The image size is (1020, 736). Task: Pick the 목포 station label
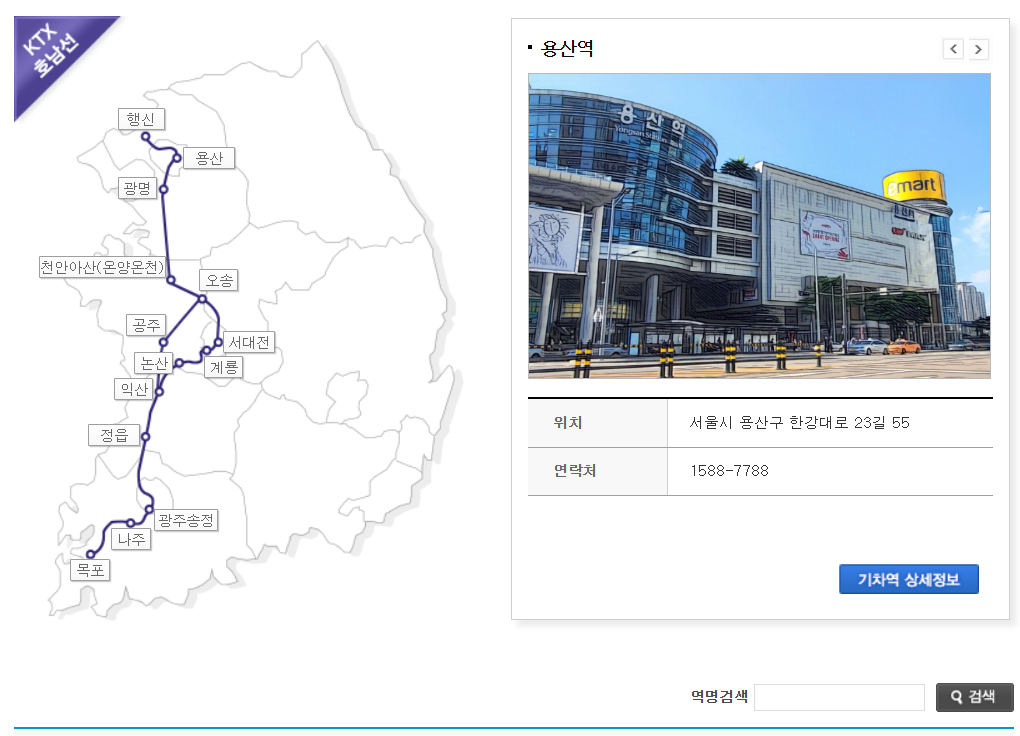[x=90, y=570]
